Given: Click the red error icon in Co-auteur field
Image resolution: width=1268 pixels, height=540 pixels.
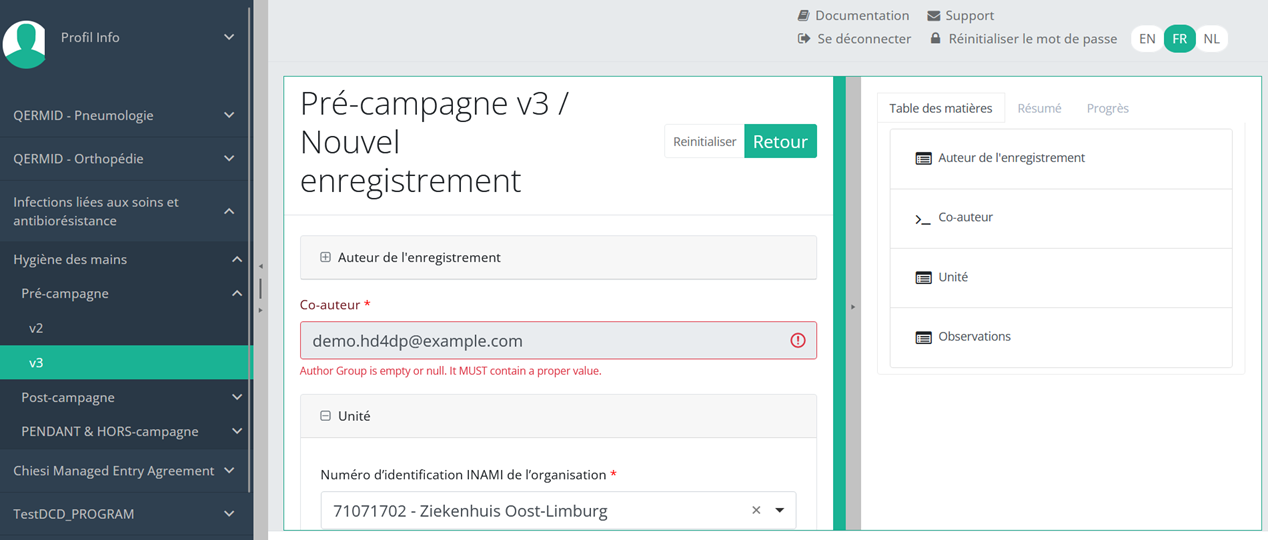Looking at the screenshot, I should [x=797, y=341].
